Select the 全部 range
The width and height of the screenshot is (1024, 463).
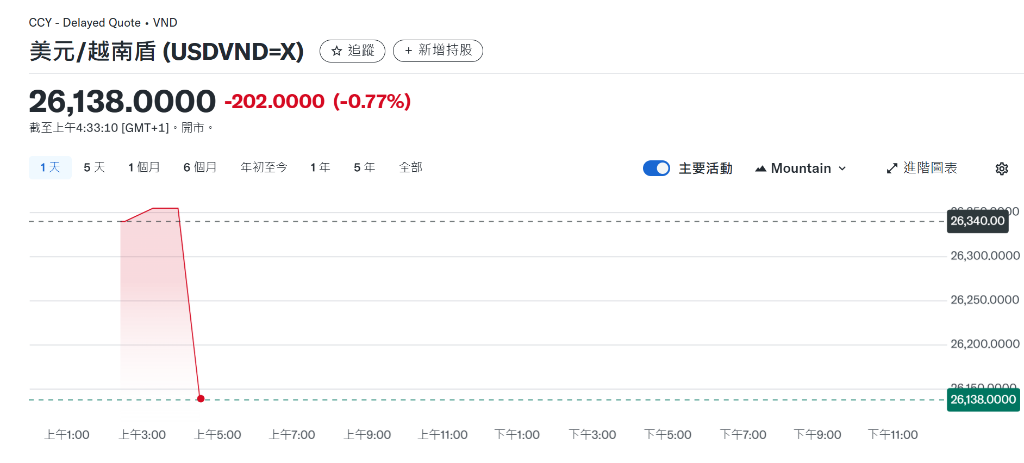(x=411, y=168)
